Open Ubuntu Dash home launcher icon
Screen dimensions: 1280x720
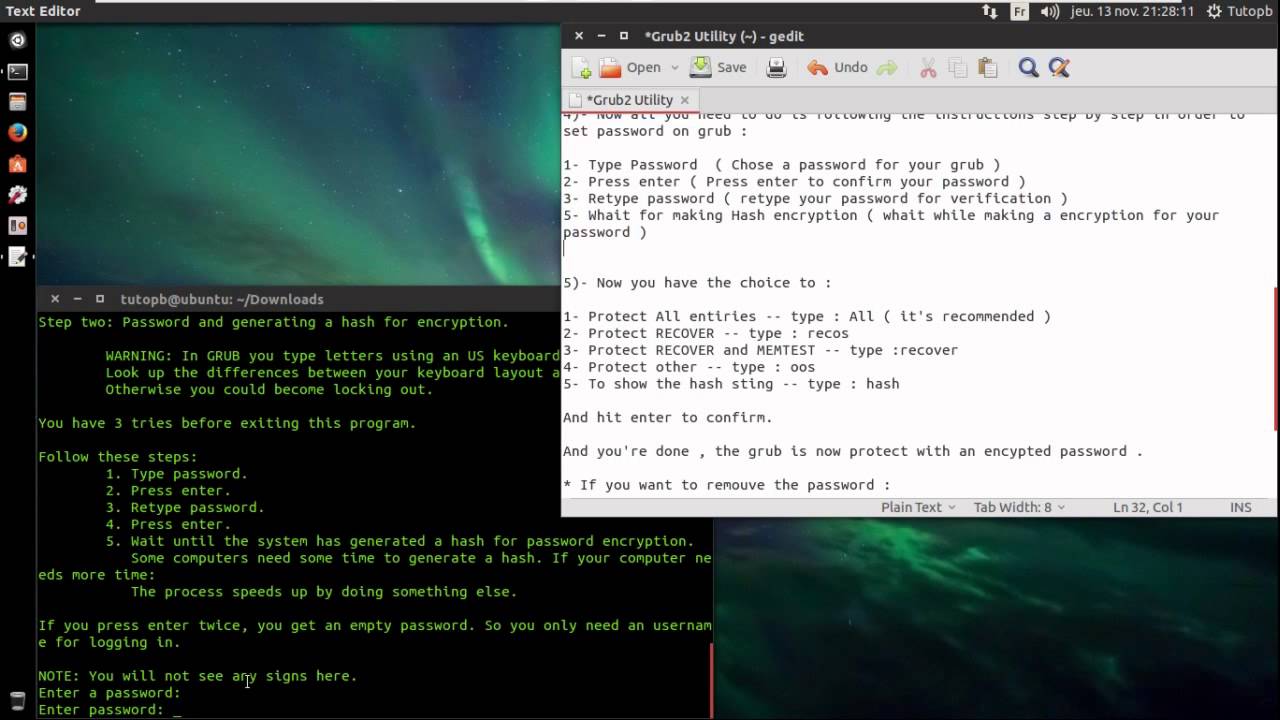[17, 41]
